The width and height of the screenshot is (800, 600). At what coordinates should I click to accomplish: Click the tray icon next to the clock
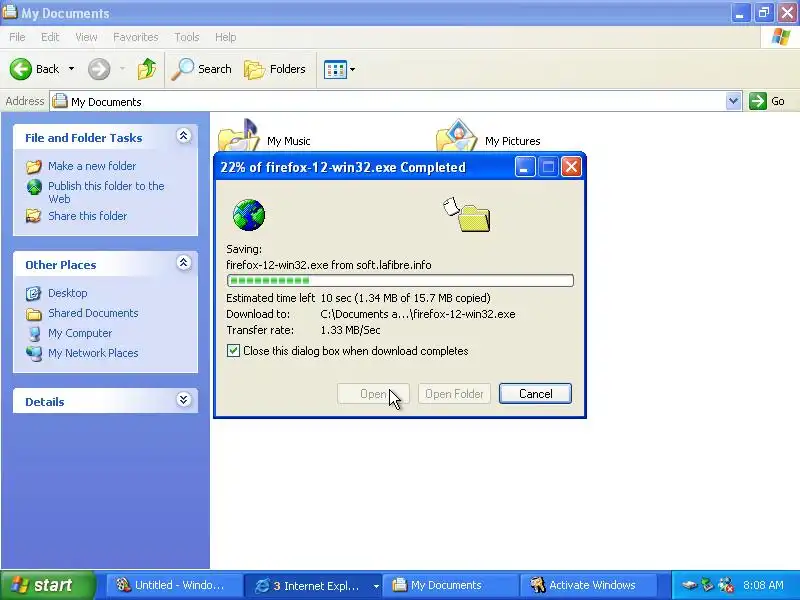(x=726, y=585)
